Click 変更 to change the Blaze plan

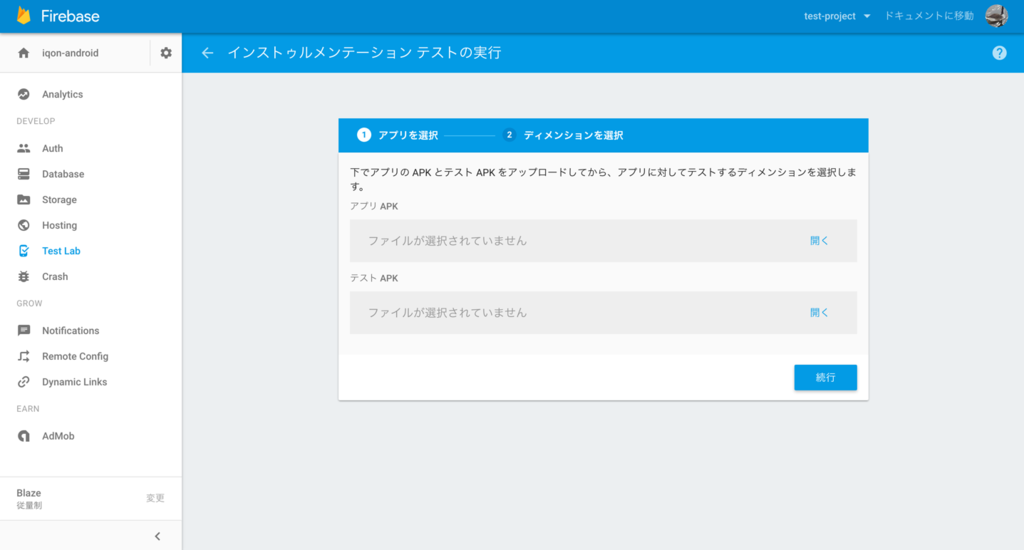(x=155, y=498)
